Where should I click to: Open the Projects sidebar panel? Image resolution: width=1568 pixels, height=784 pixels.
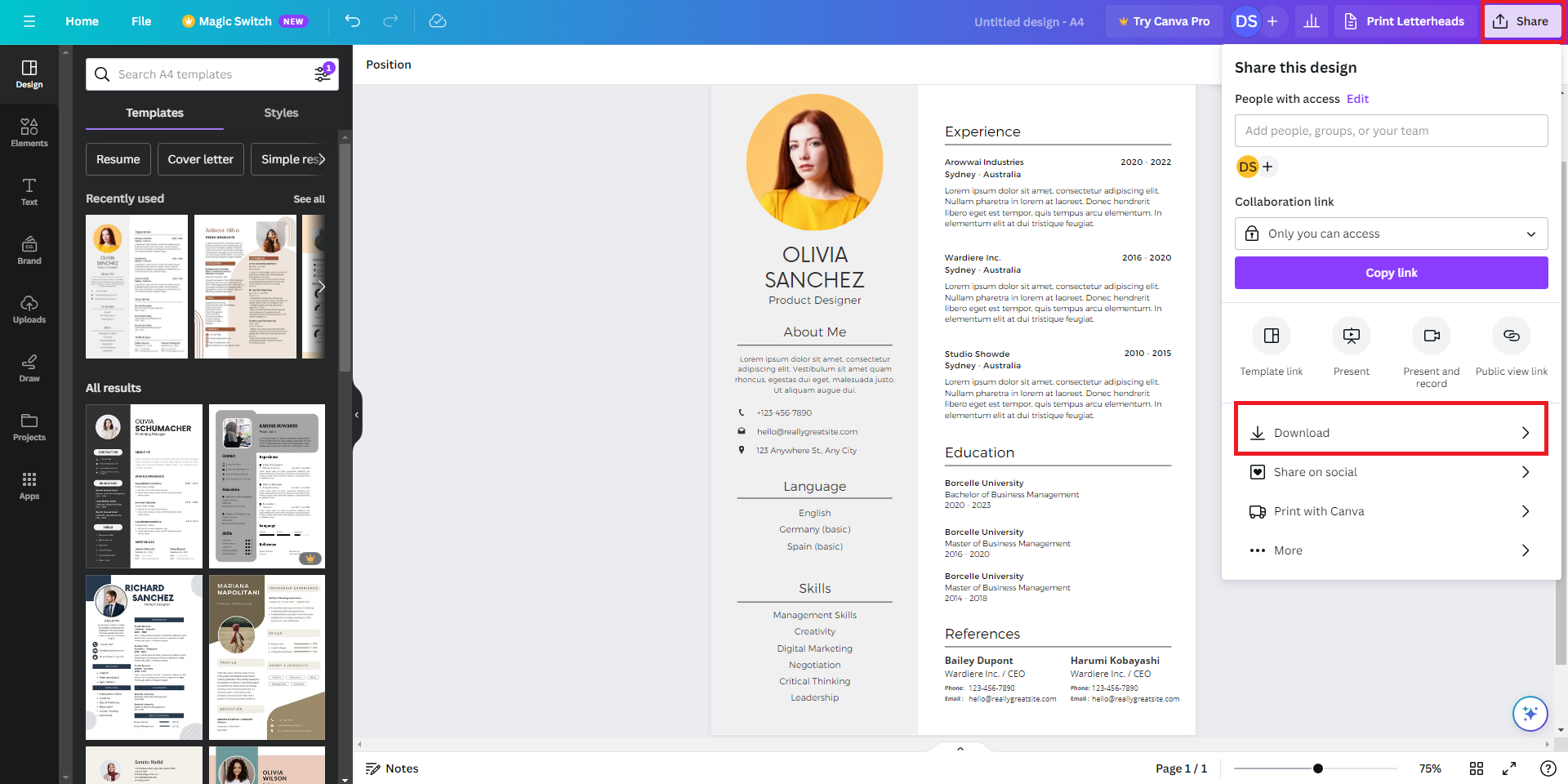tap(29, 427)
